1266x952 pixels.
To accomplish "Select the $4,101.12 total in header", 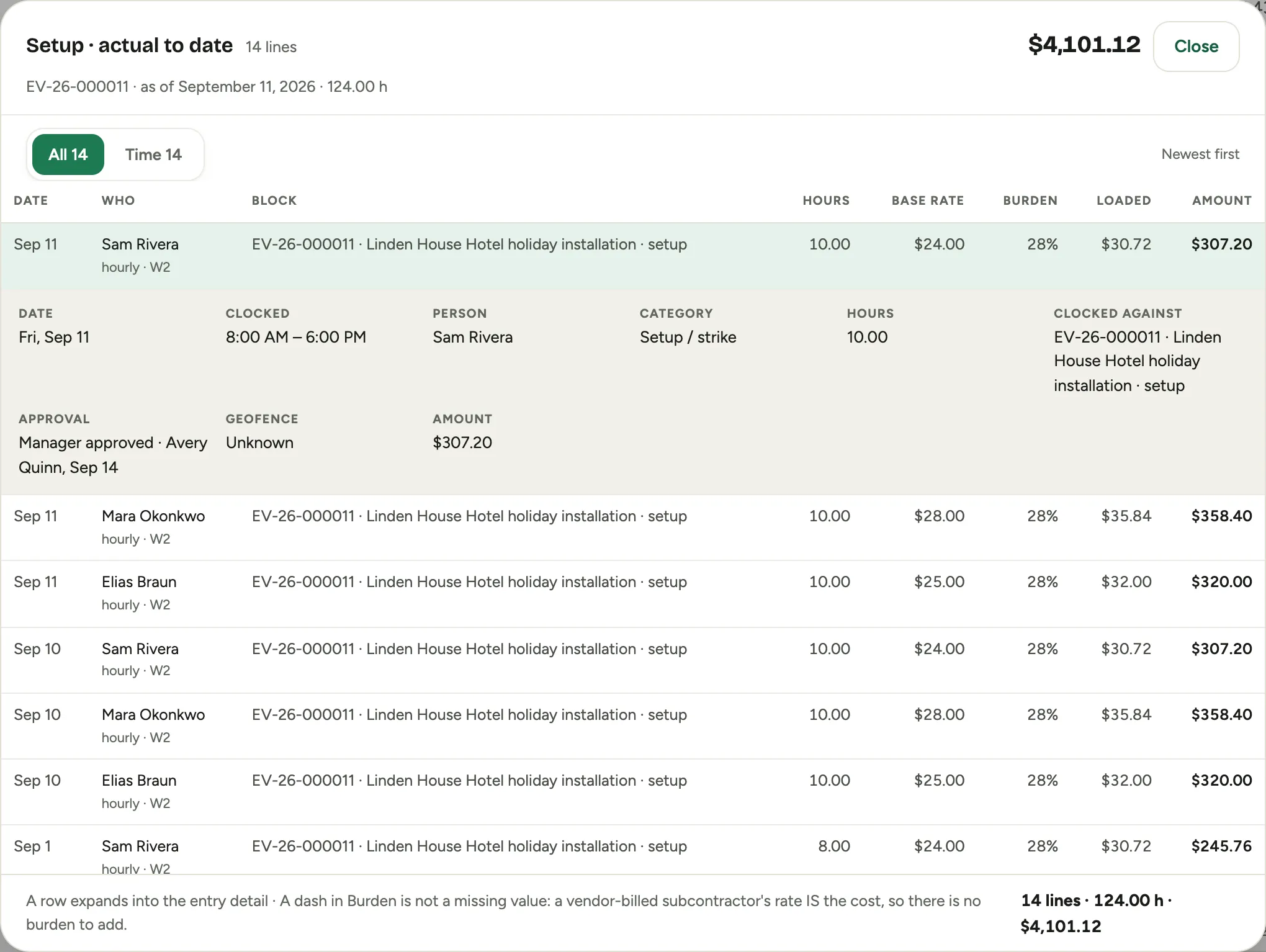I will [x=1084, y=44].
